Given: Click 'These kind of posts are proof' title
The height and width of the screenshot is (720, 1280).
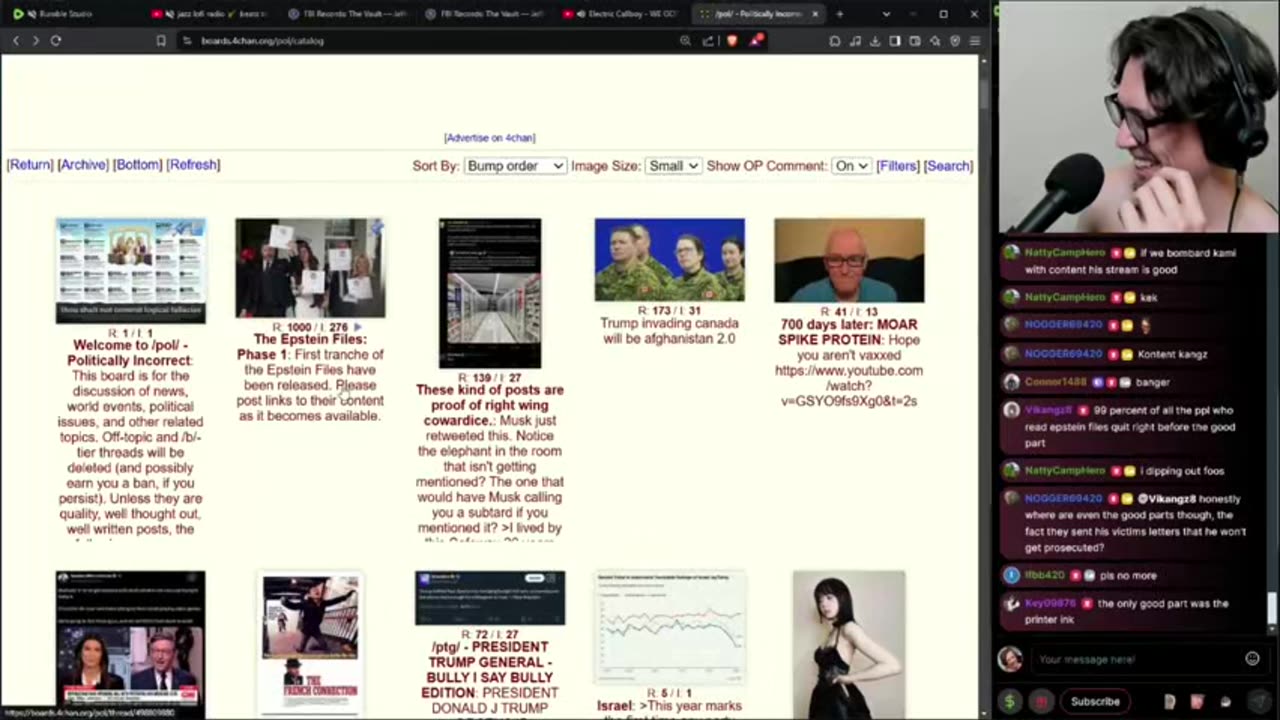Looking at the screenshot, I should (x=490, y=405).
